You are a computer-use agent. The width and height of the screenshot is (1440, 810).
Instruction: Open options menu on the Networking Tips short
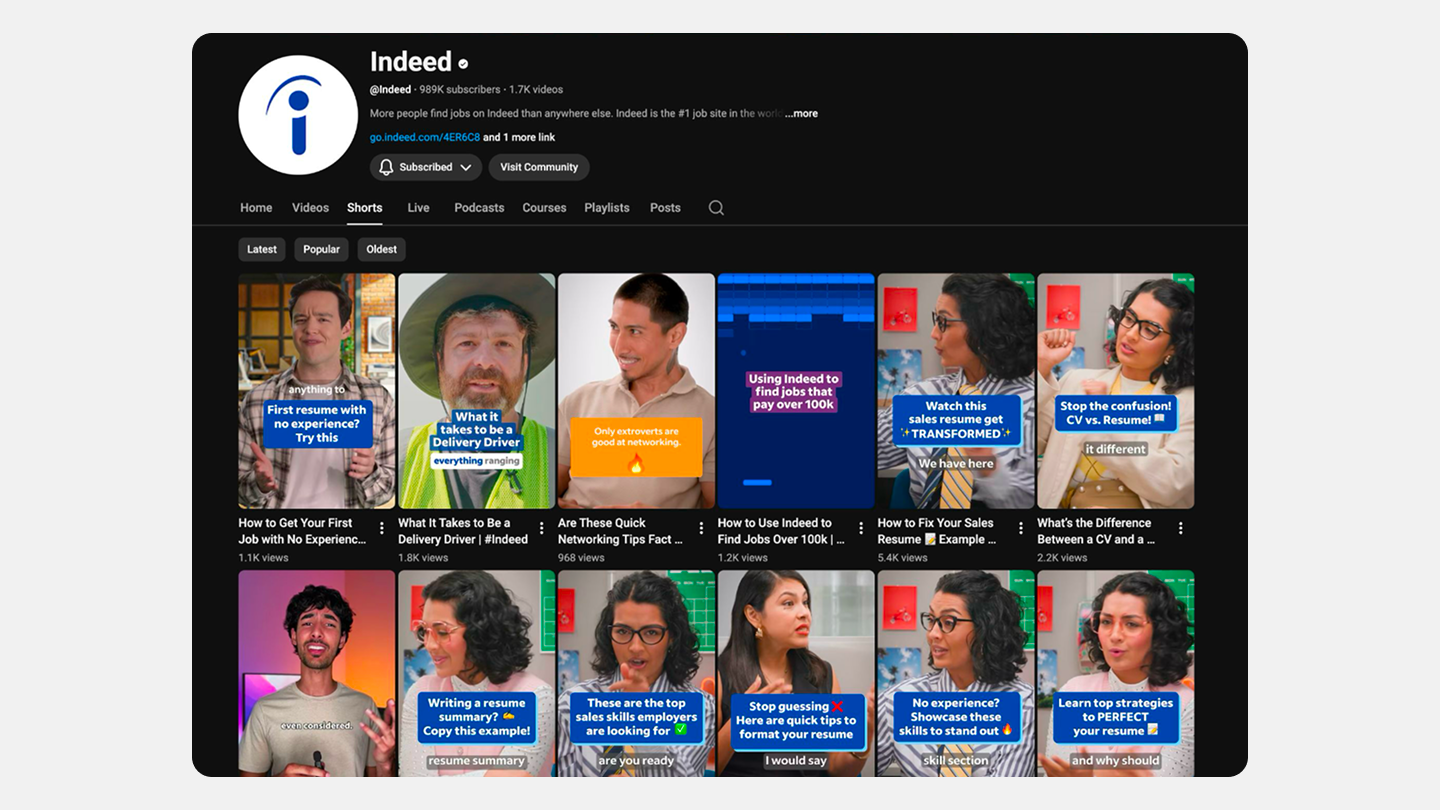point(701,527)
